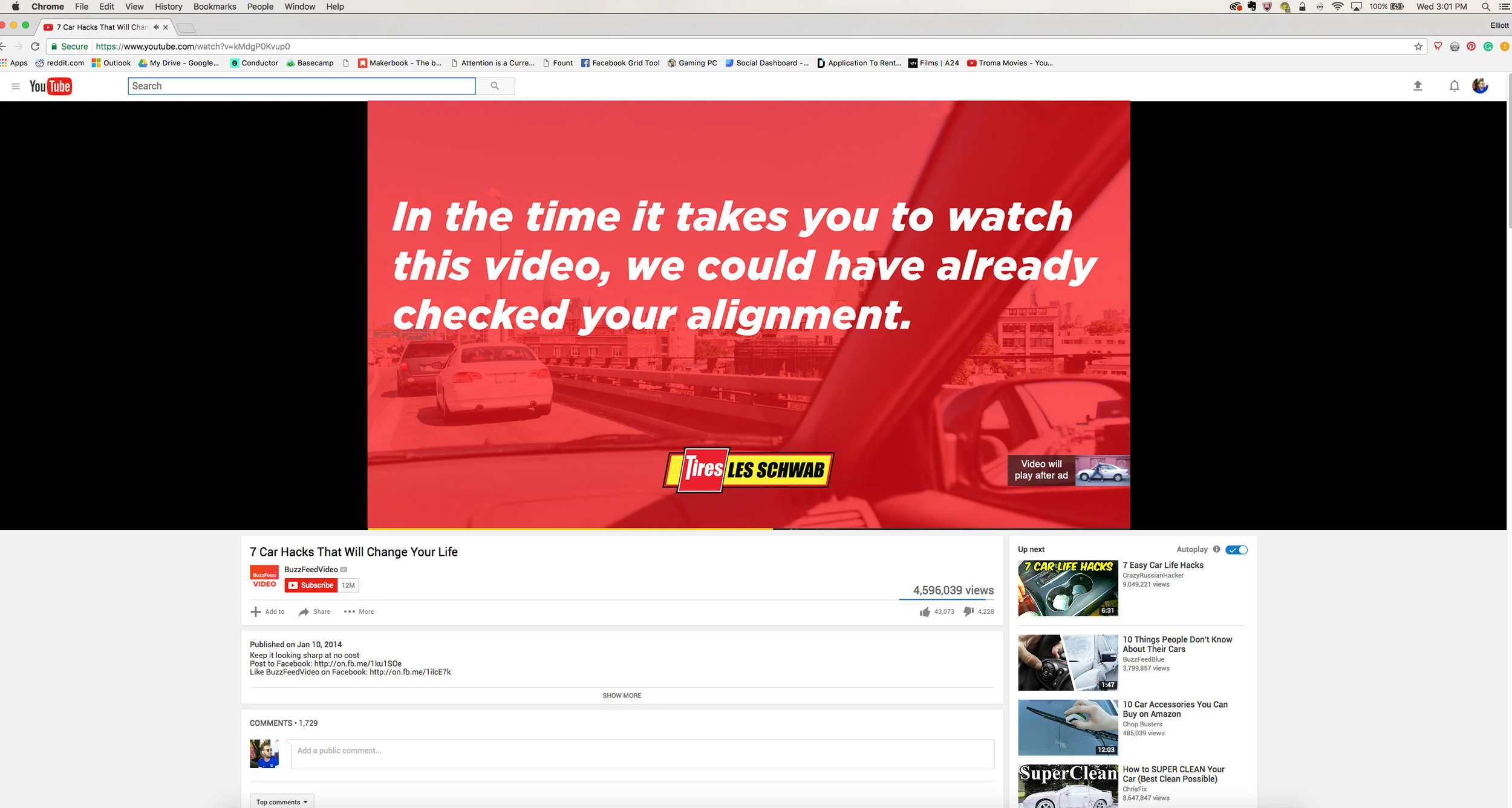Subscribe to BuzzFeedVideo
This screenshot has height=808, width=1512.
click(x=311, y=585)
